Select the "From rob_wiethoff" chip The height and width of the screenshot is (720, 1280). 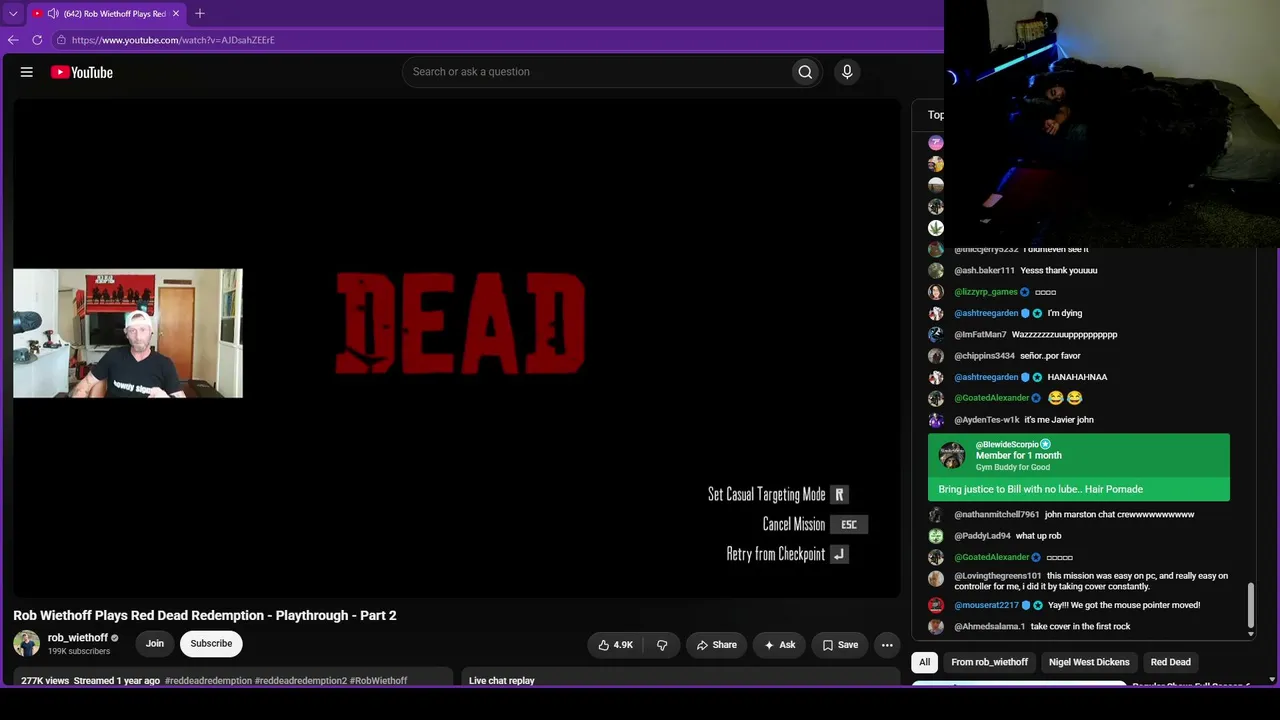(990, 662)
